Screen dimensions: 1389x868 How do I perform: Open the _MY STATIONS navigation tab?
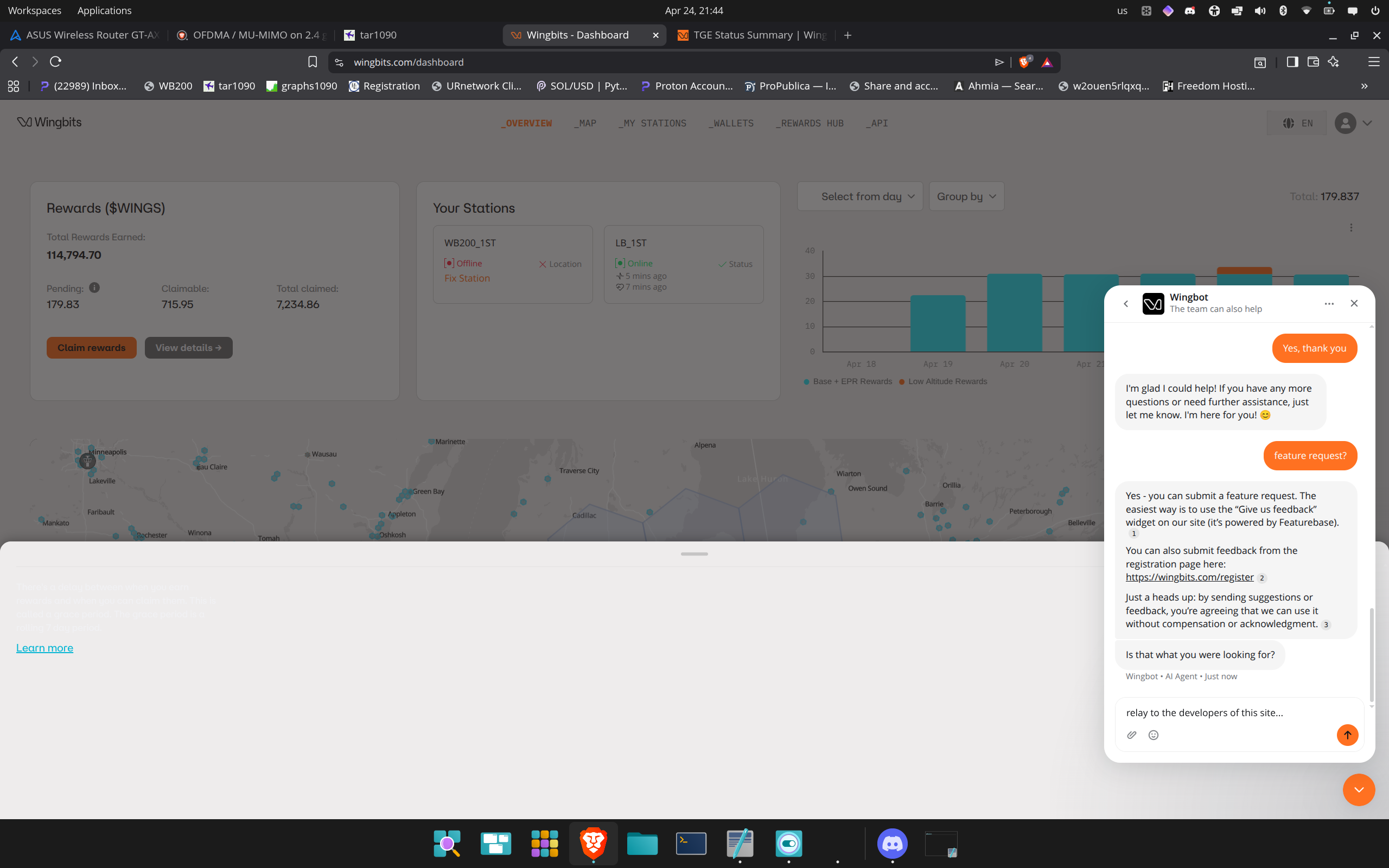click(652, 123)
